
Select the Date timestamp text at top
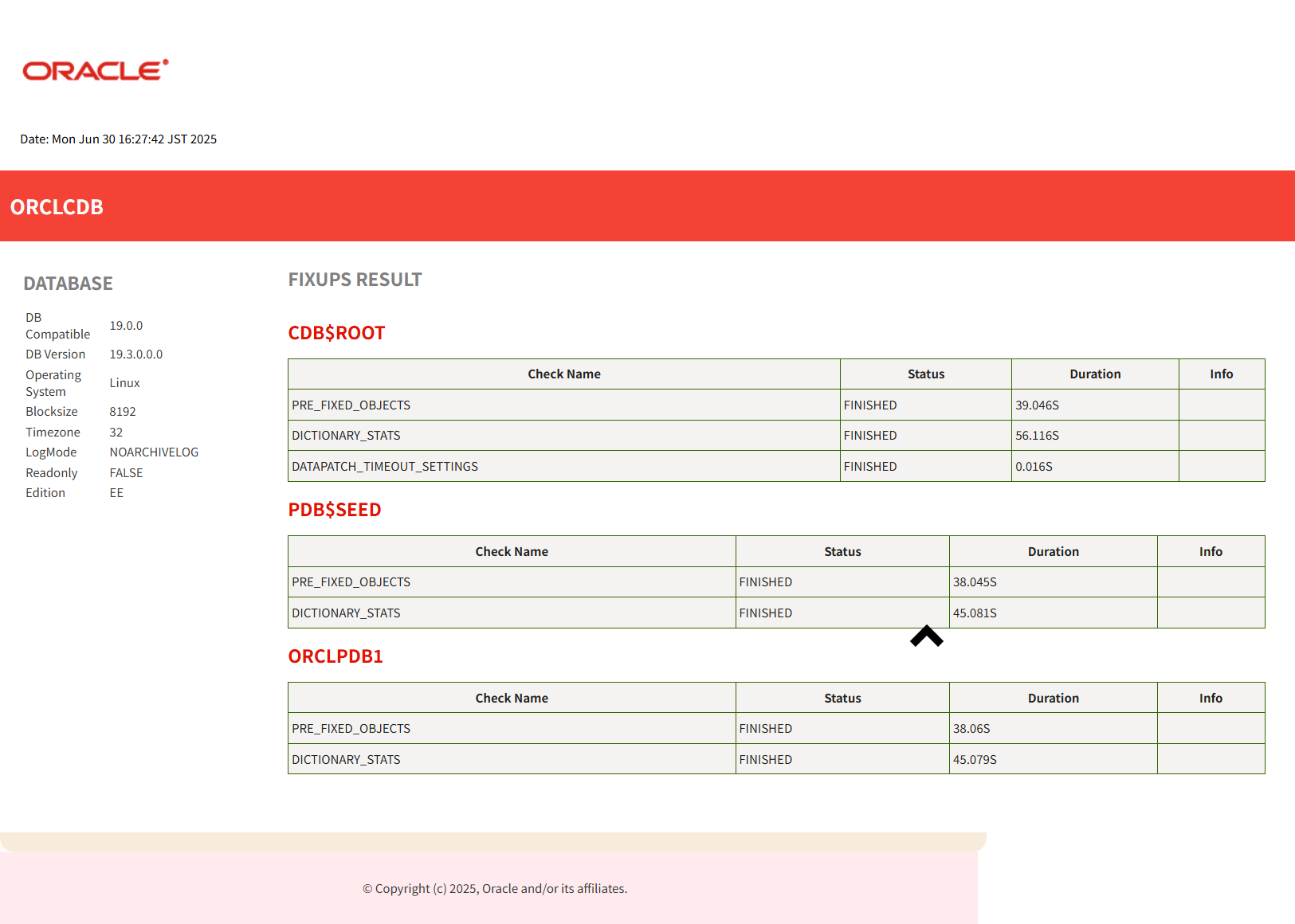pyautogui.click(x=118, y=139)
